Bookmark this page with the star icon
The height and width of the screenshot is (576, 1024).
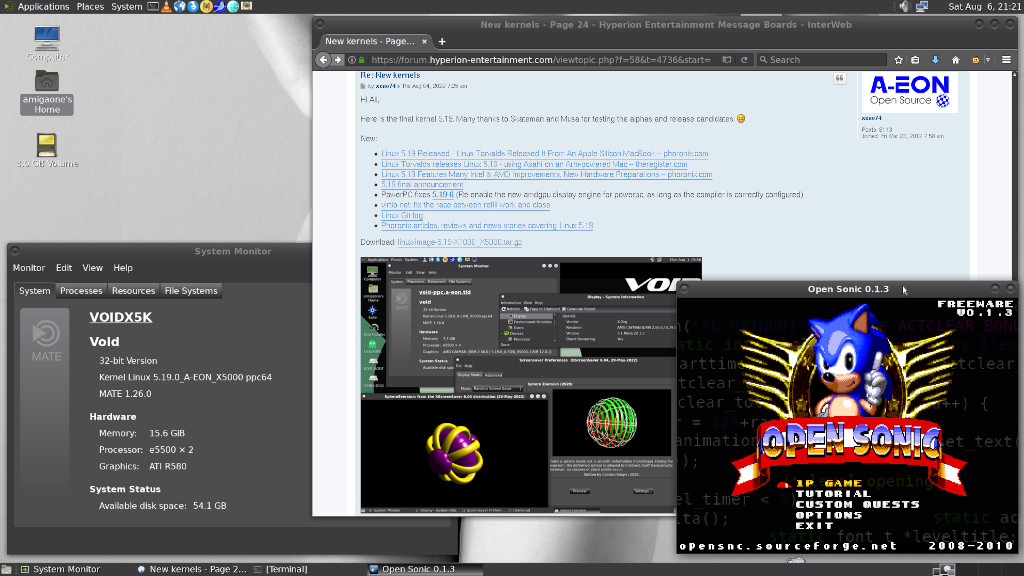899,59
